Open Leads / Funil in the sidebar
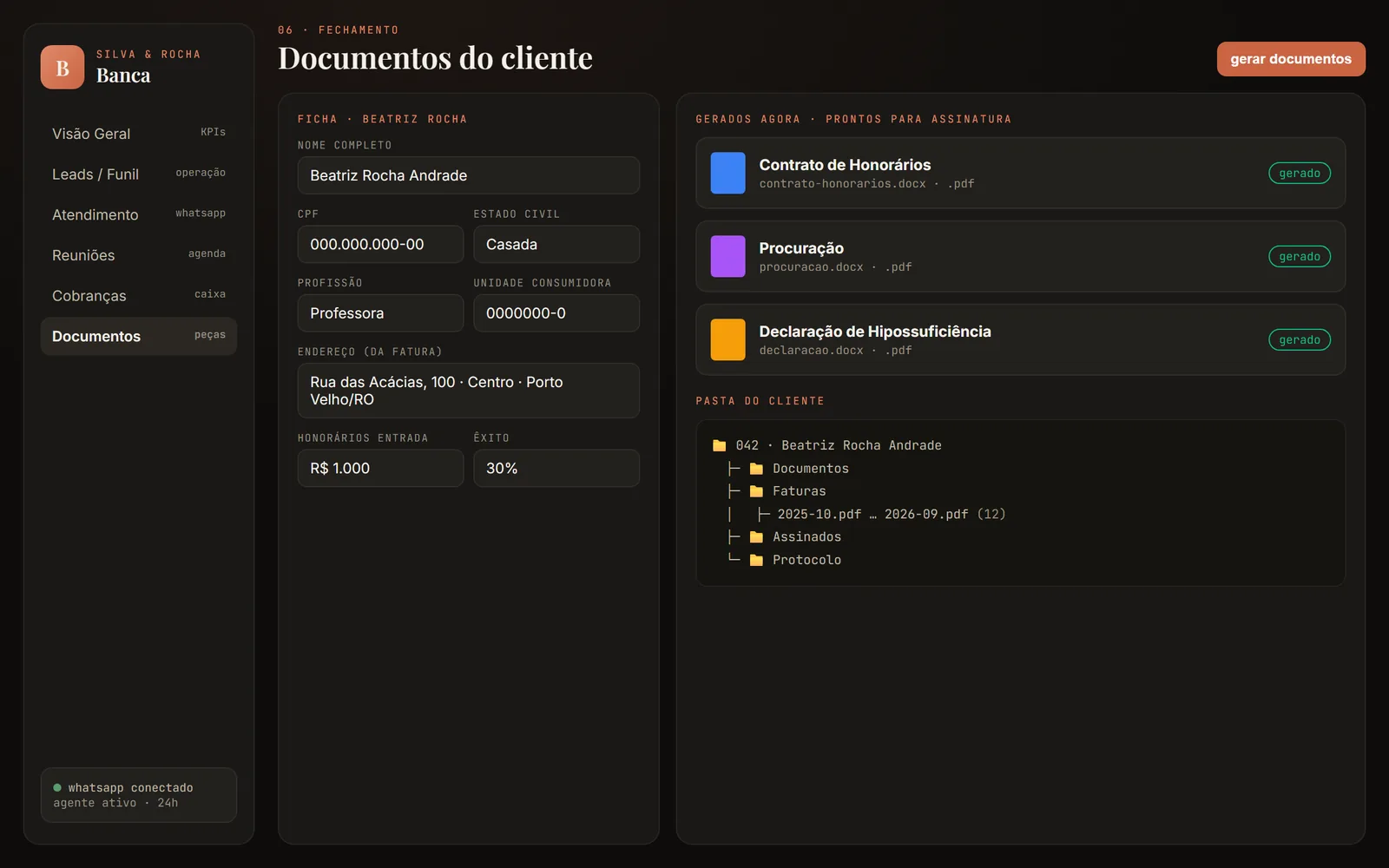Viewport: 1389px width, 868px height. coord(139,174)
